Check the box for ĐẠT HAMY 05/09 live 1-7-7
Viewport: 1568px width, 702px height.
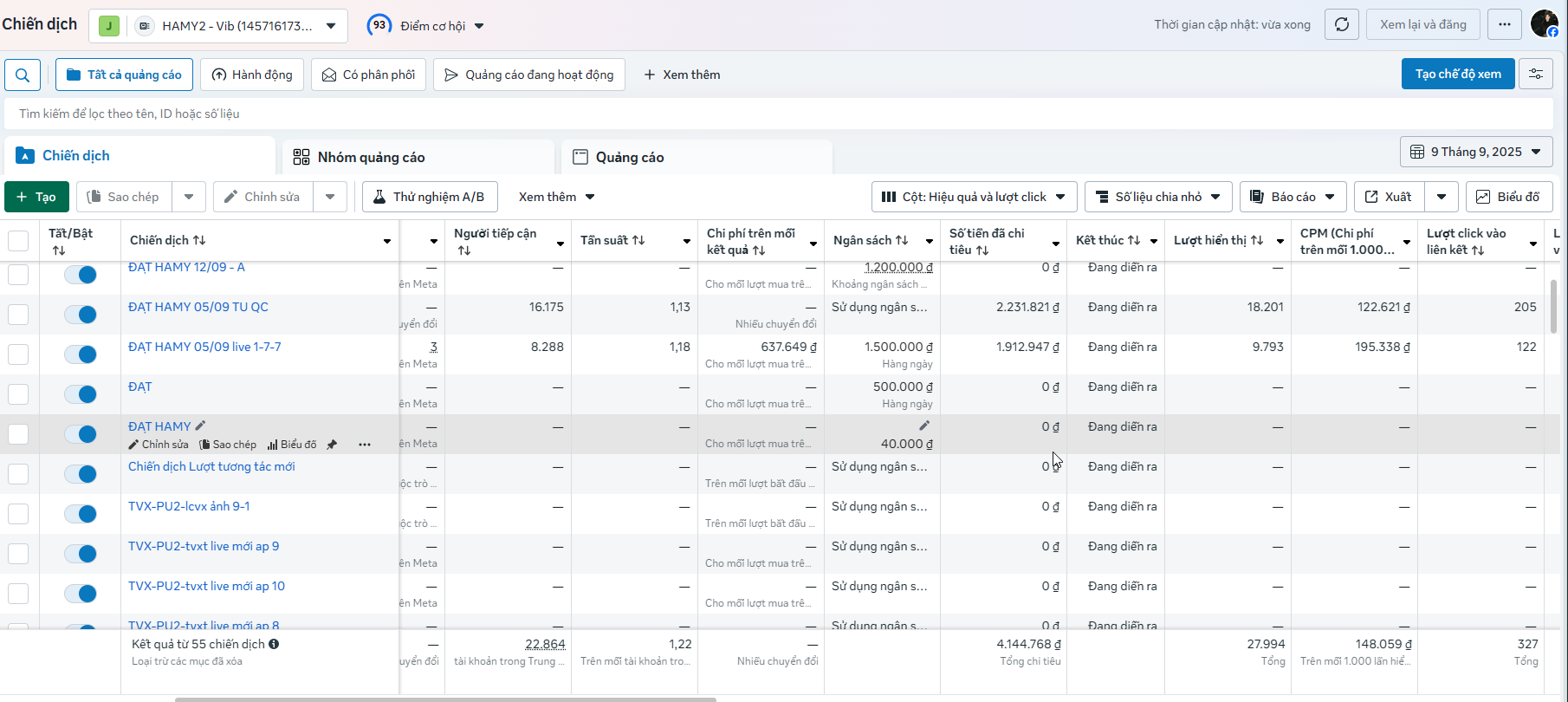click(x=18, y=354)
